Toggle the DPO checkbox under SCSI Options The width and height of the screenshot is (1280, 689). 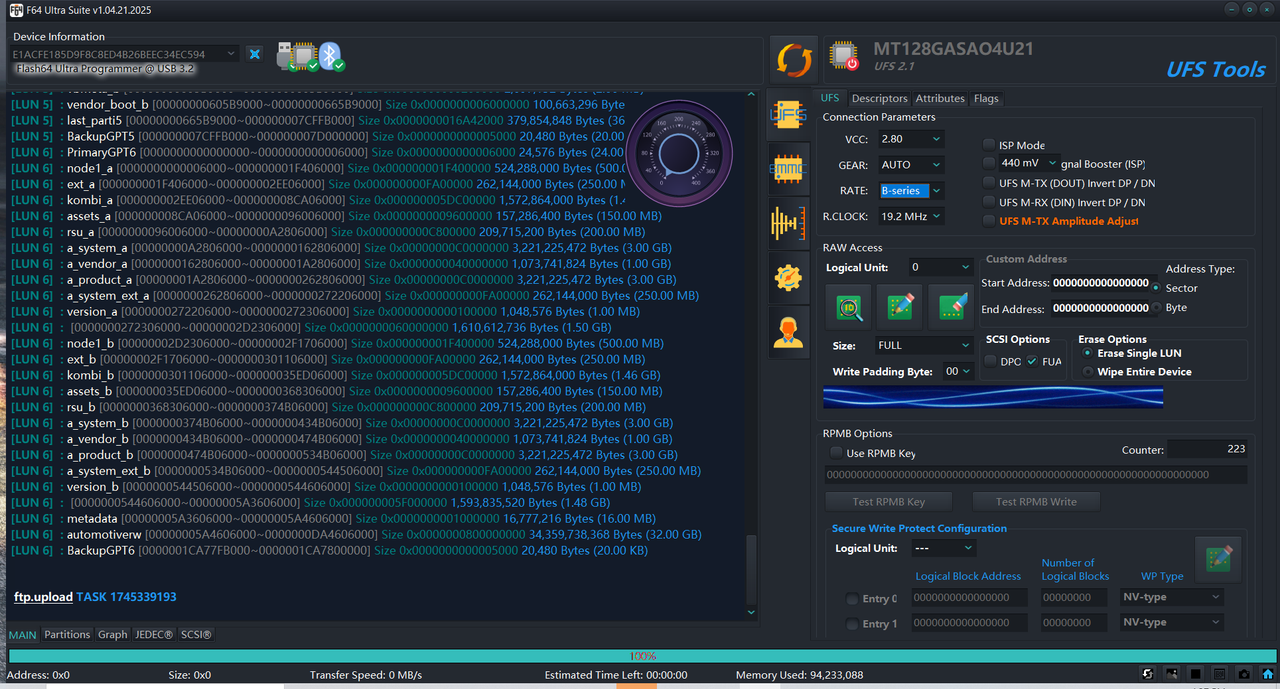coord(990,361)
